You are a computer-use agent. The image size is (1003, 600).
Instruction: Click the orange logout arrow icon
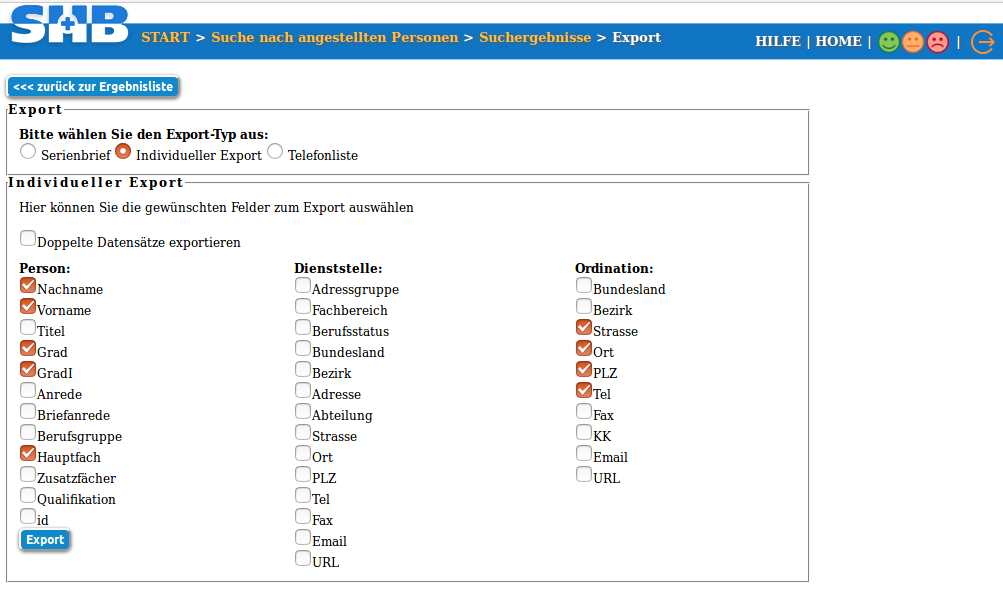click(x=983, y=42)
